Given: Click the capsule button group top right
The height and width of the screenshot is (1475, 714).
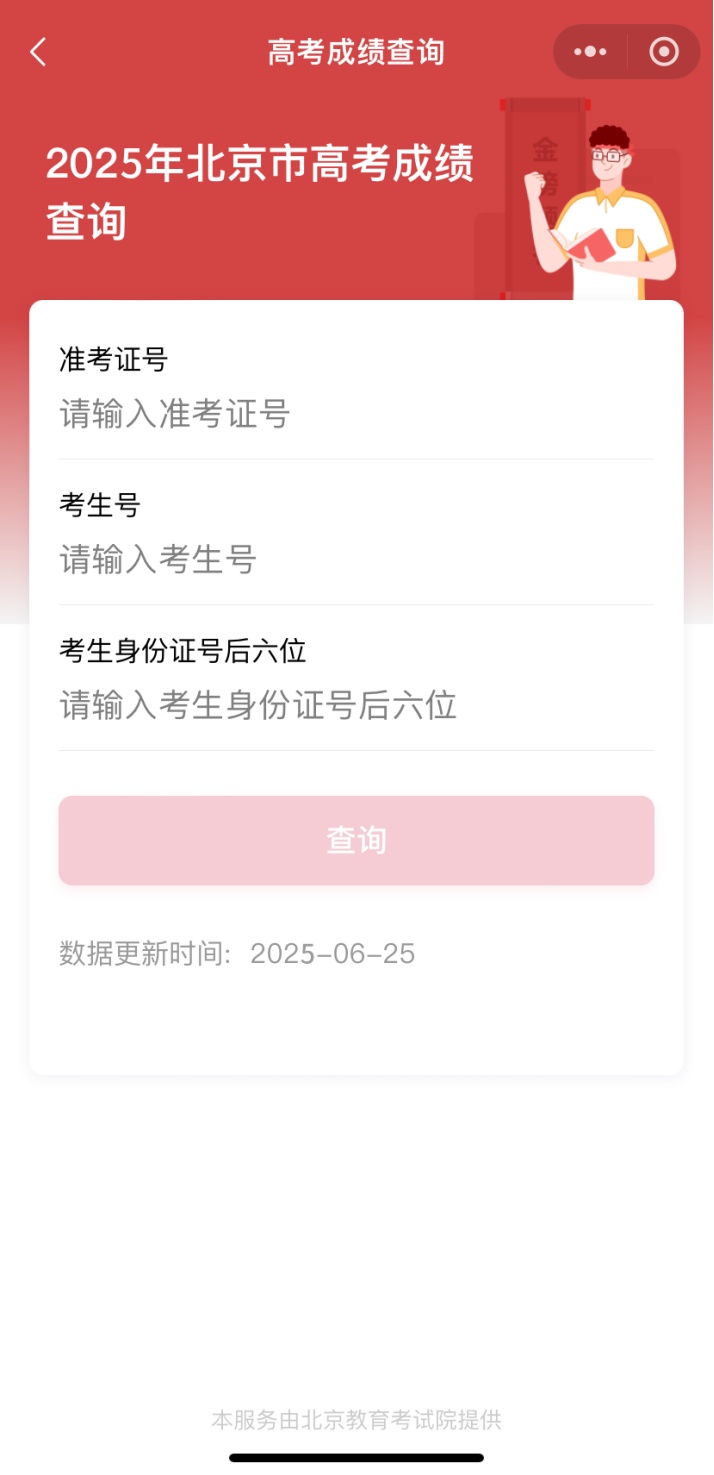Looking at the screenshot, I should (625, 52).
